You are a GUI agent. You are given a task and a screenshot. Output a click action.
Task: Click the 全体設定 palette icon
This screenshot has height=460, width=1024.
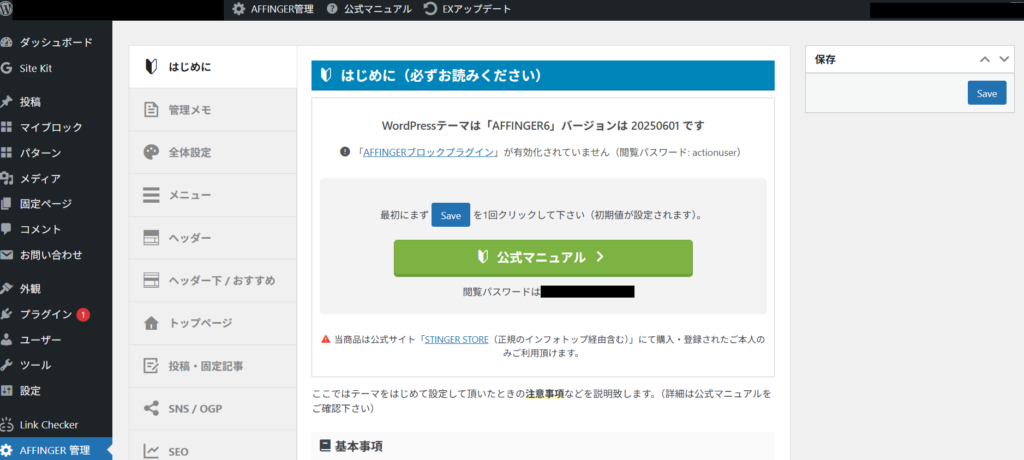tap(151, 152)
